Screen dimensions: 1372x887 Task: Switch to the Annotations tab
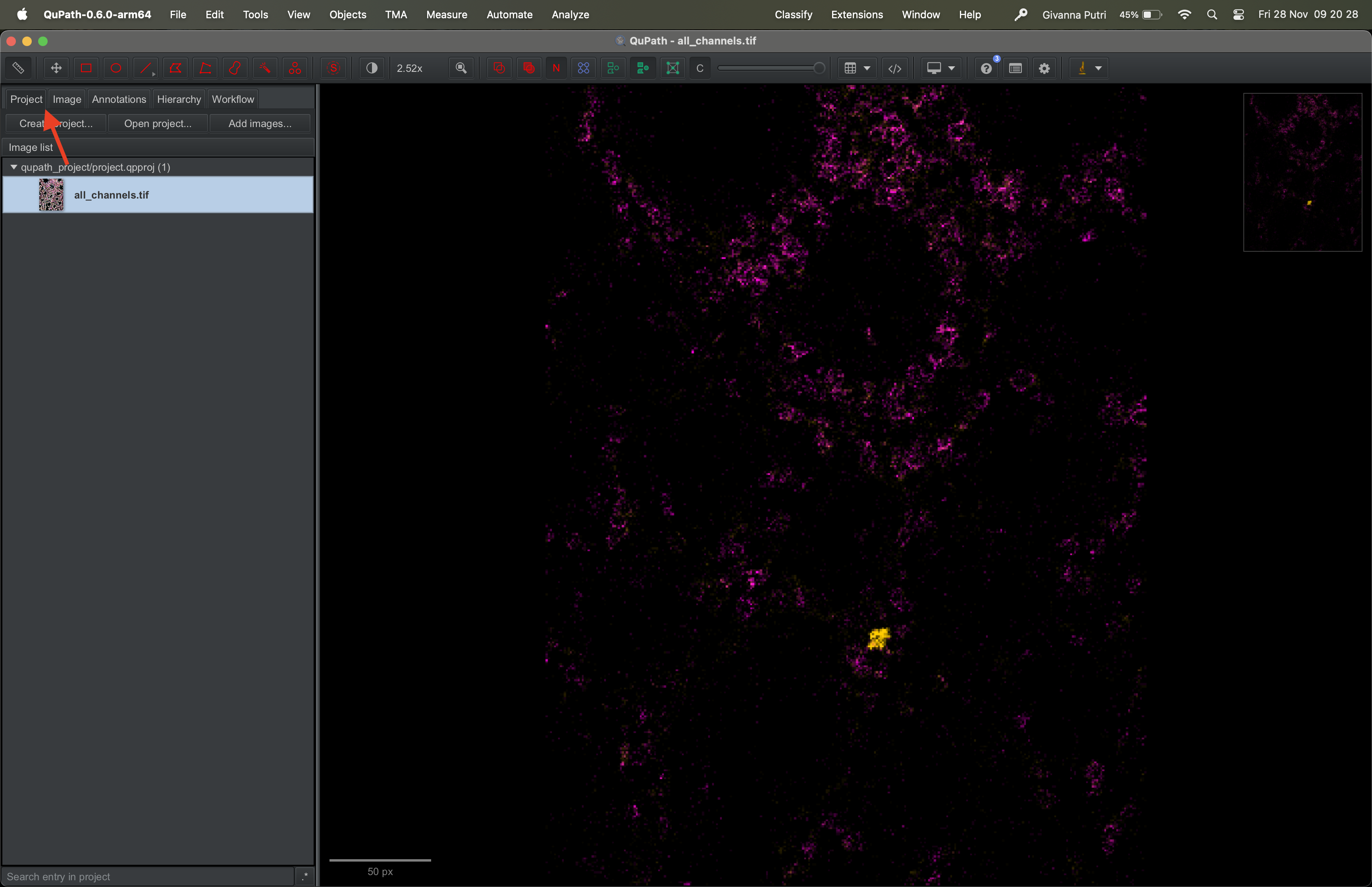119,99
